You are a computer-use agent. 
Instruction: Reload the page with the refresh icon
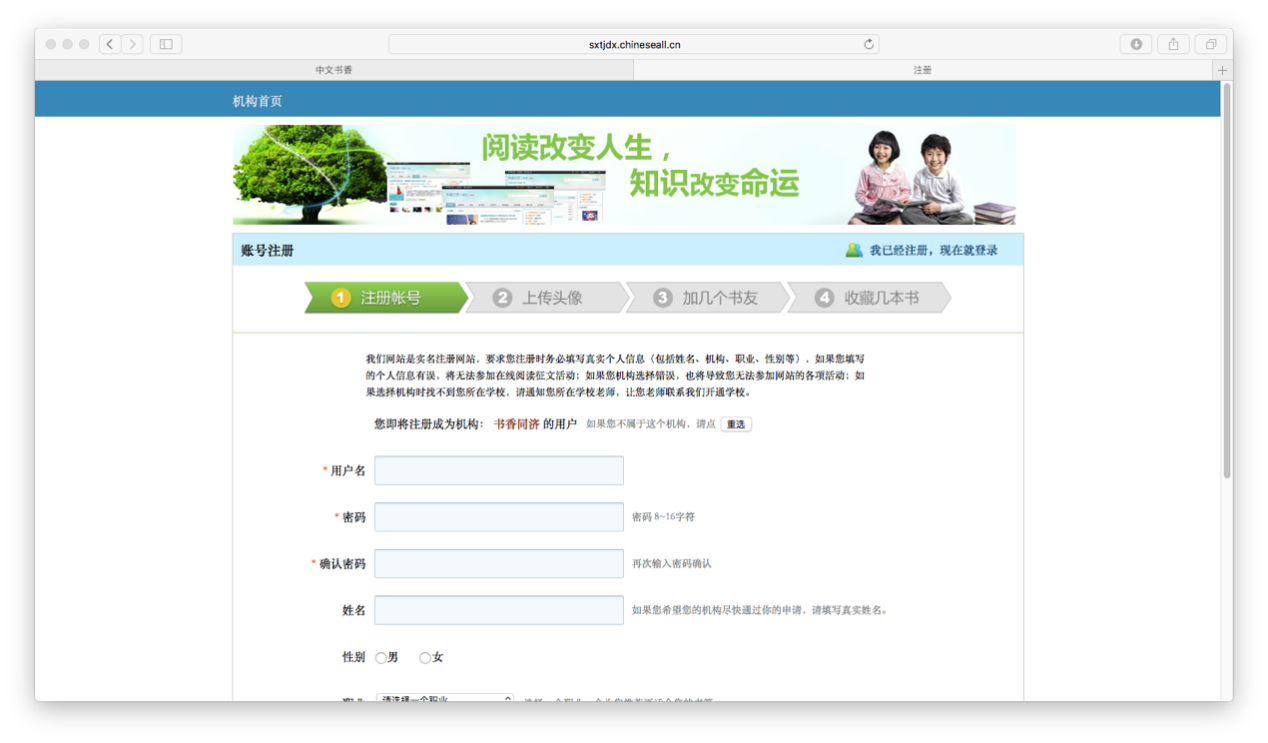[x=868, y=44]
